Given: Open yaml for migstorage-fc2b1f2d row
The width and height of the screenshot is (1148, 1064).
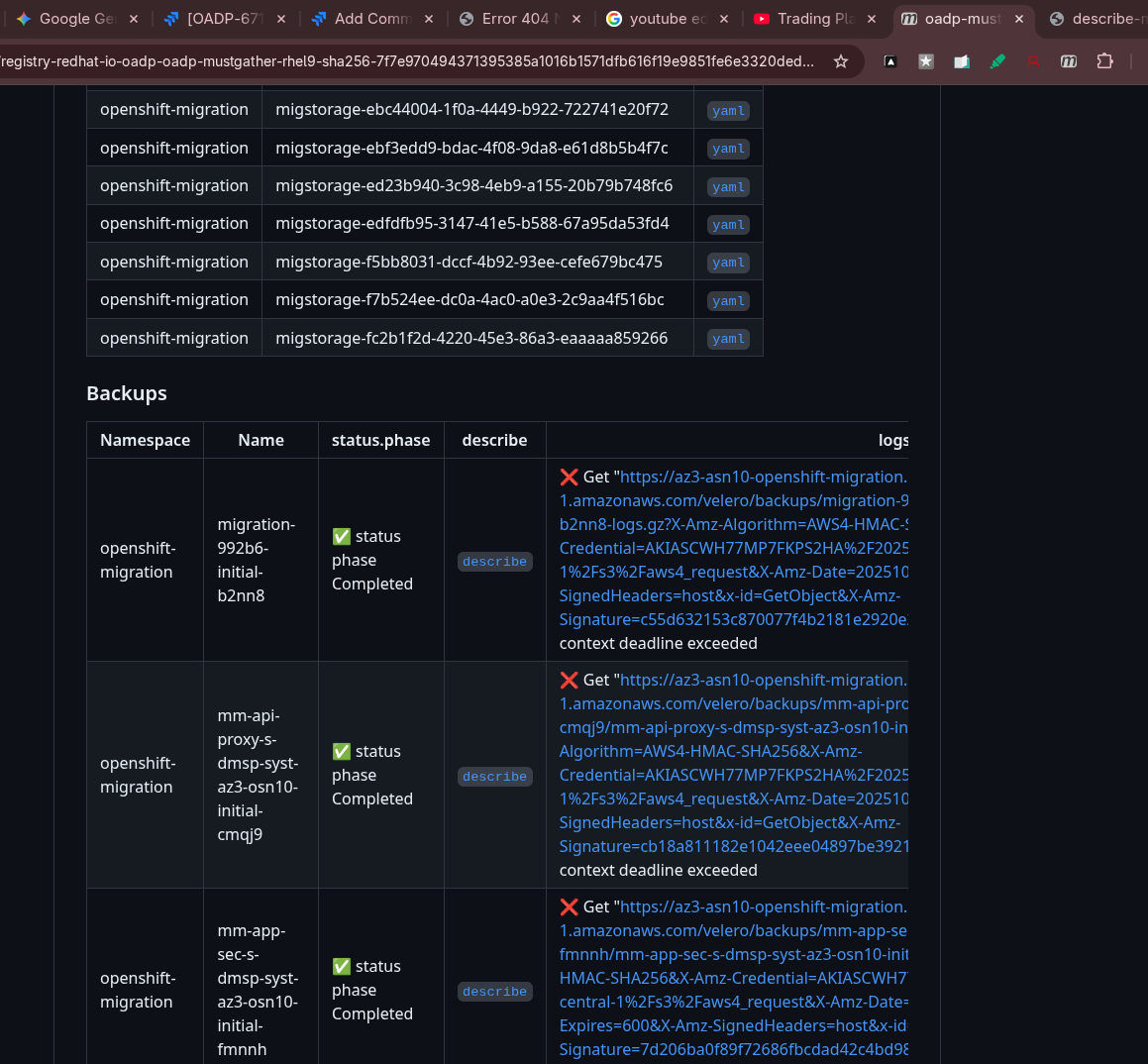Looking at the screenshot, I should [728, 339].
